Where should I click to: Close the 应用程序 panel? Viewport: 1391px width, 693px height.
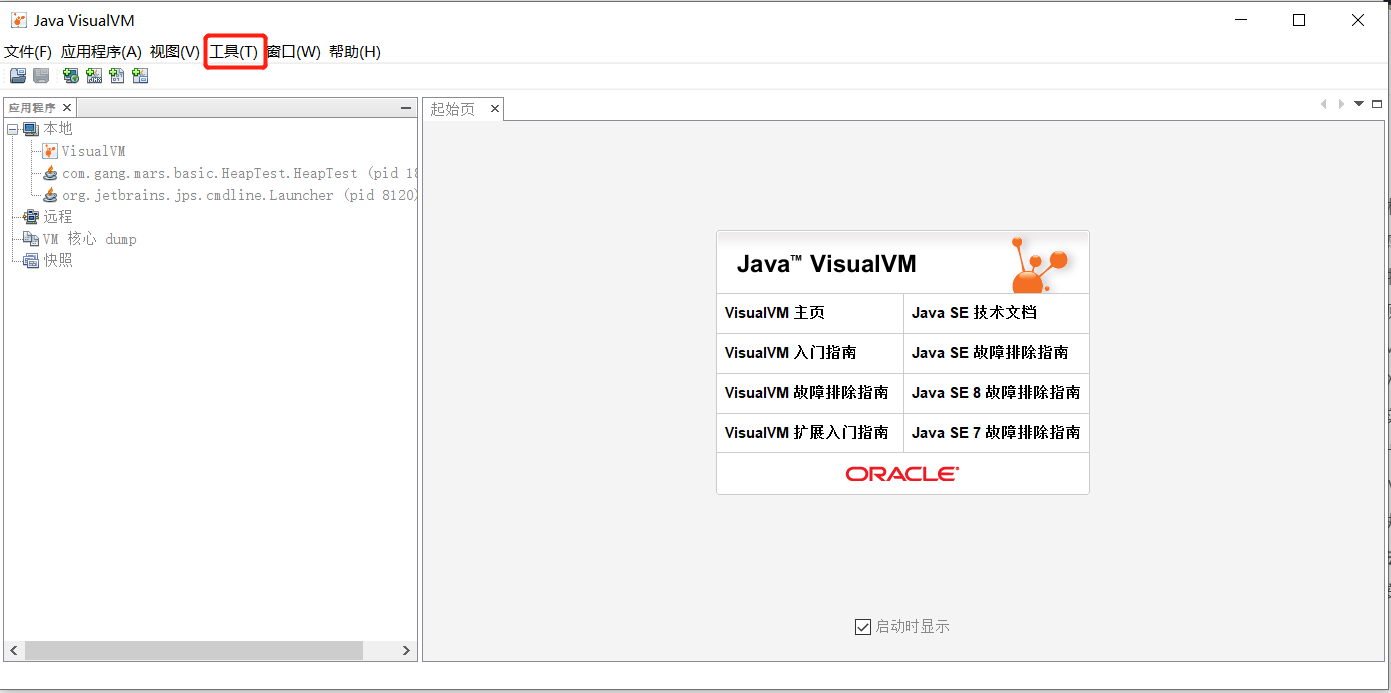(x=67, y=108)
